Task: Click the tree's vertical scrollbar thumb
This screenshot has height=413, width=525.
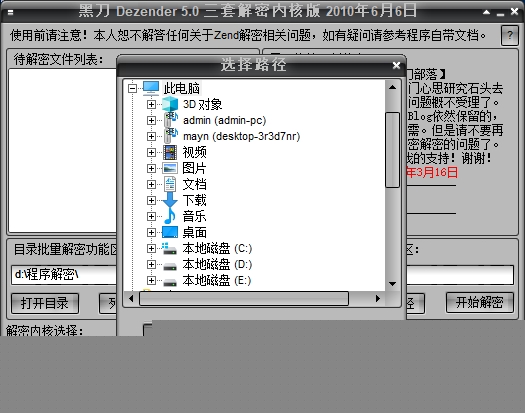Action: (392, 150)
